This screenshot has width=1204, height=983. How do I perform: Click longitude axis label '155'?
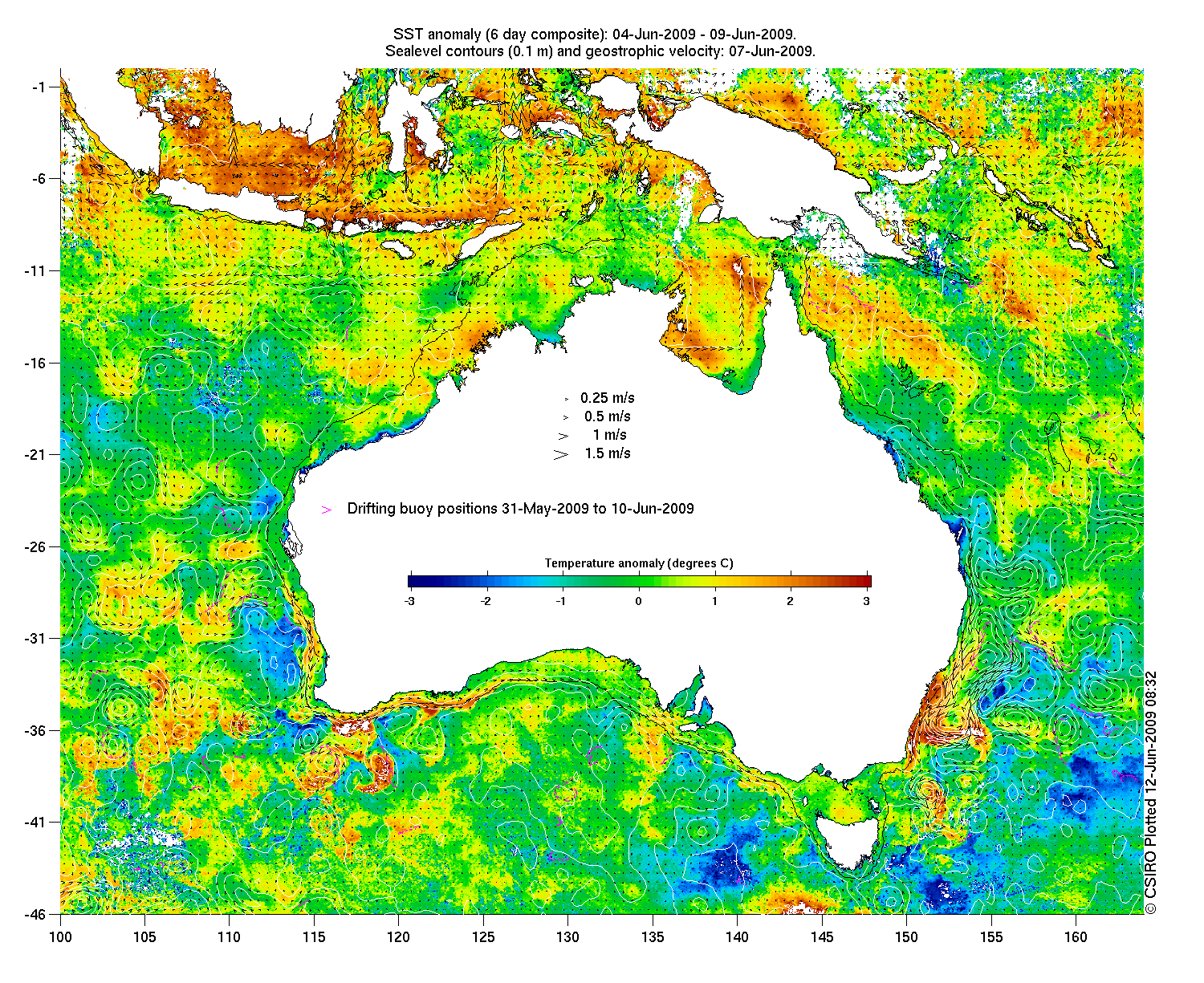point(991,937)
